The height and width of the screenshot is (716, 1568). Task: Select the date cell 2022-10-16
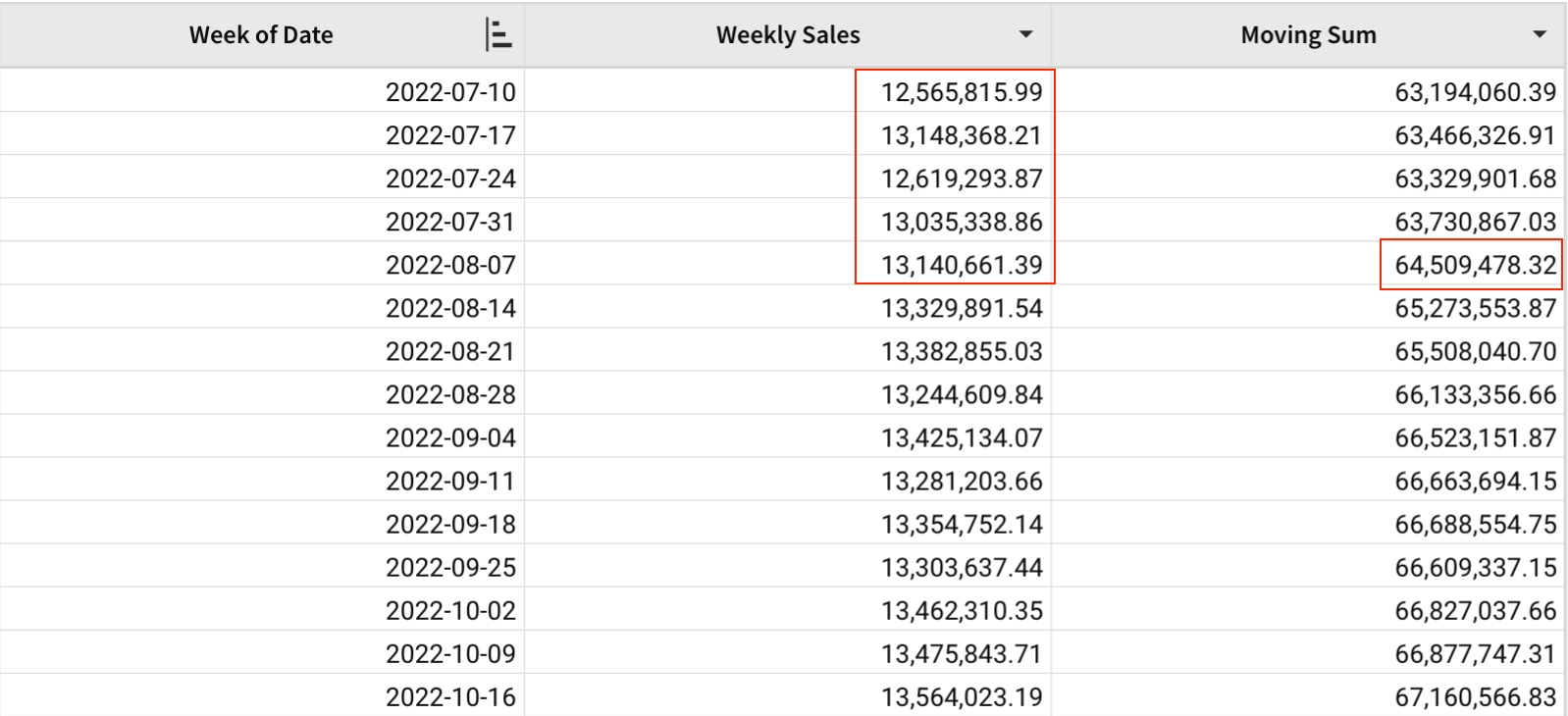(x=450, y=696)
